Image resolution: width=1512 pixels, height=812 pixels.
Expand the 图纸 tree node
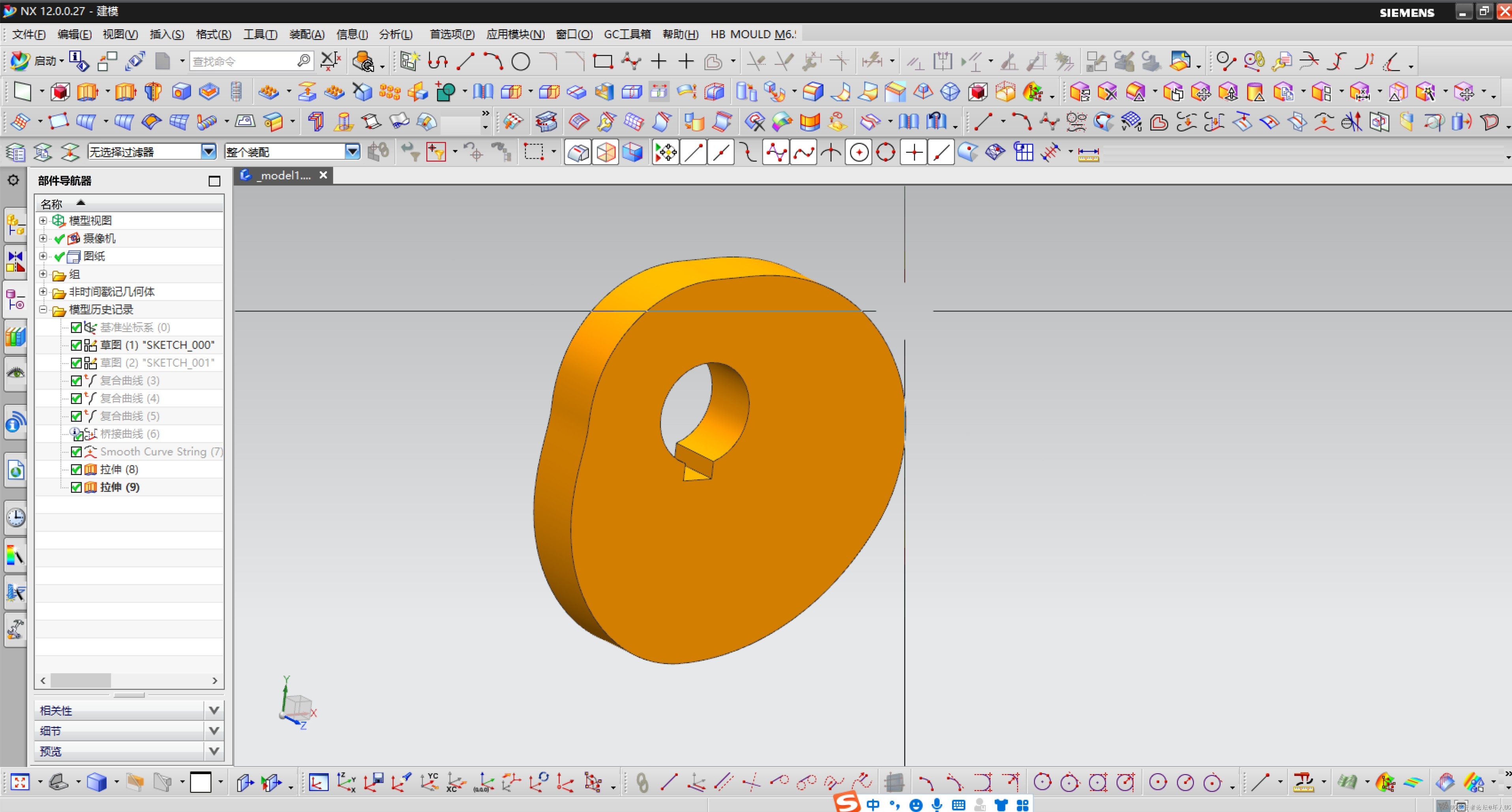pos(43,256)
